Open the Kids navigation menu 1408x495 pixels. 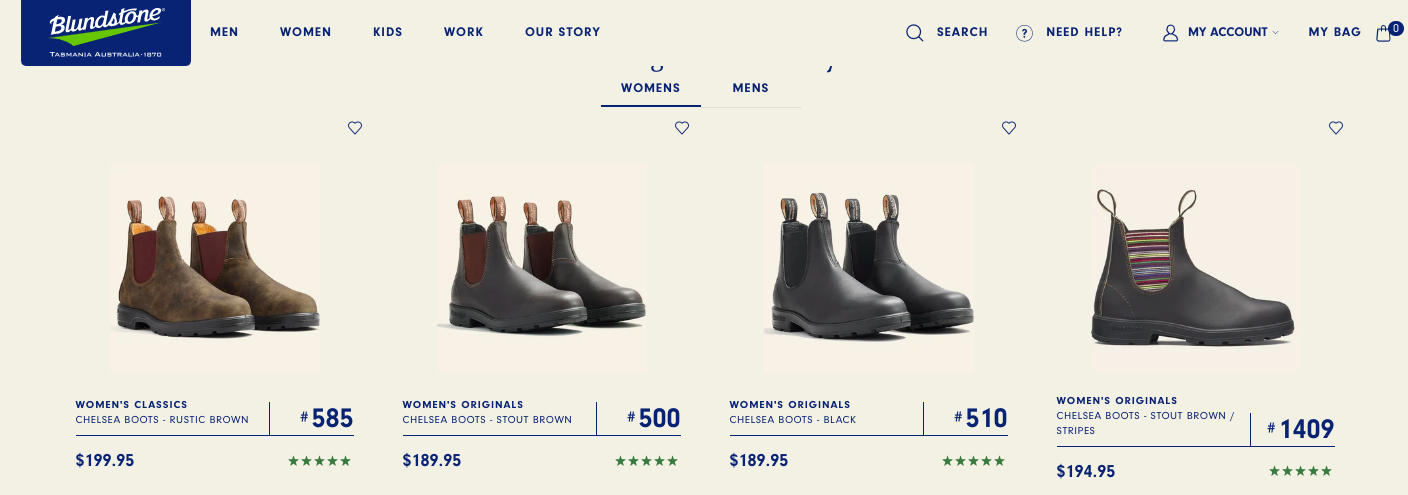[388, 32]
